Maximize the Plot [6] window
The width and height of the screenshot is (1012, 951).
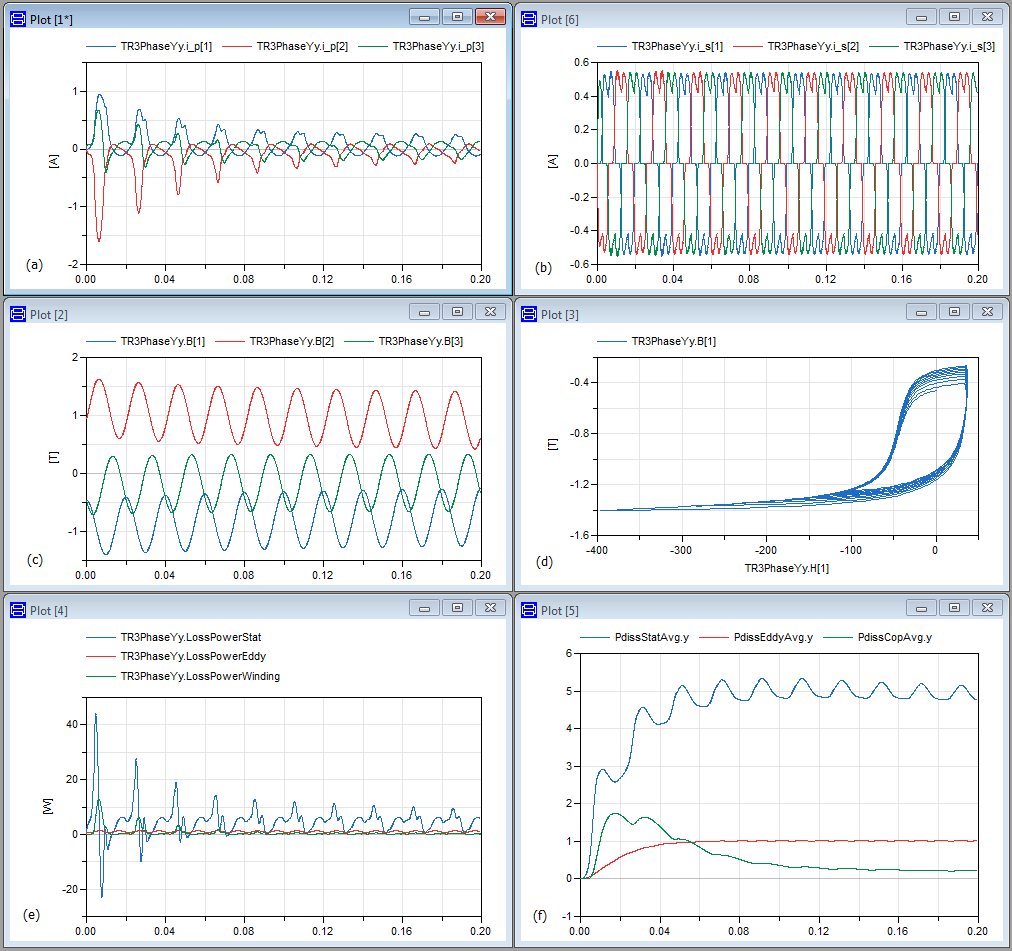[x=954, y=17]
